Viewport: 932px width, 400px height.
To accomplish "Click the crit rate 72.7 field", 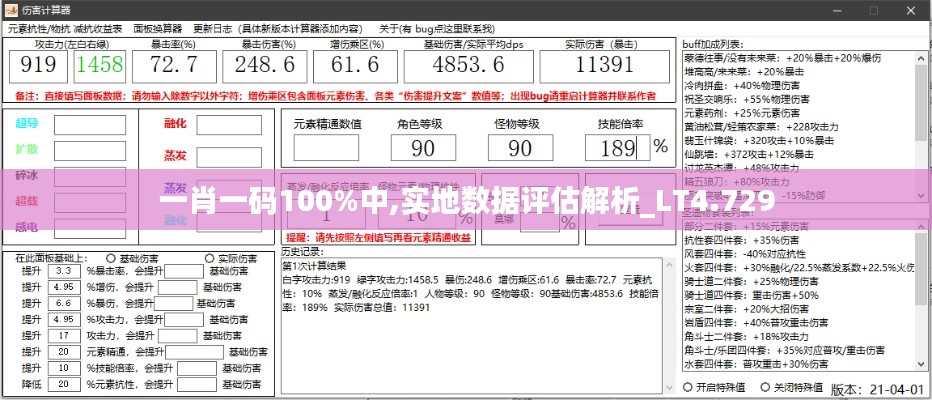I will tap(172, 66).
